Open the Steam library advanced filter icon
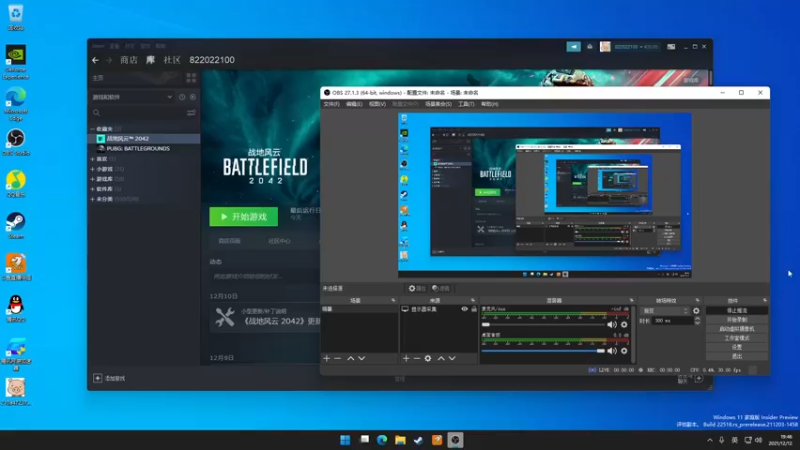Viewport: 800px width, 450px height. (191, 113)
